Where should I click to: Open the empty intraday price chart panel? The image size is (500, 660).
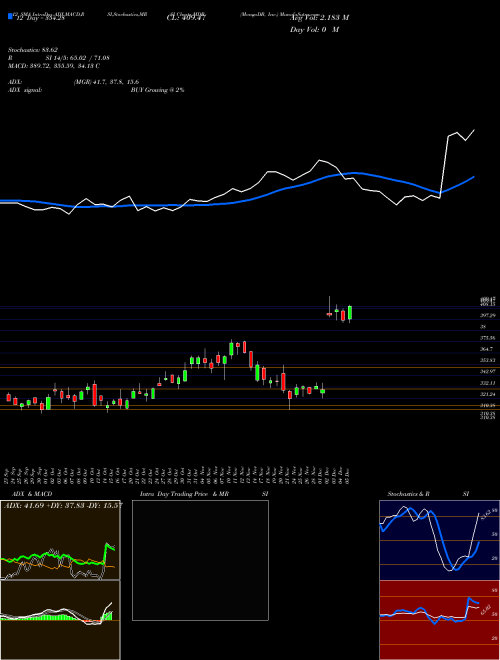click(x=200, y=560)
